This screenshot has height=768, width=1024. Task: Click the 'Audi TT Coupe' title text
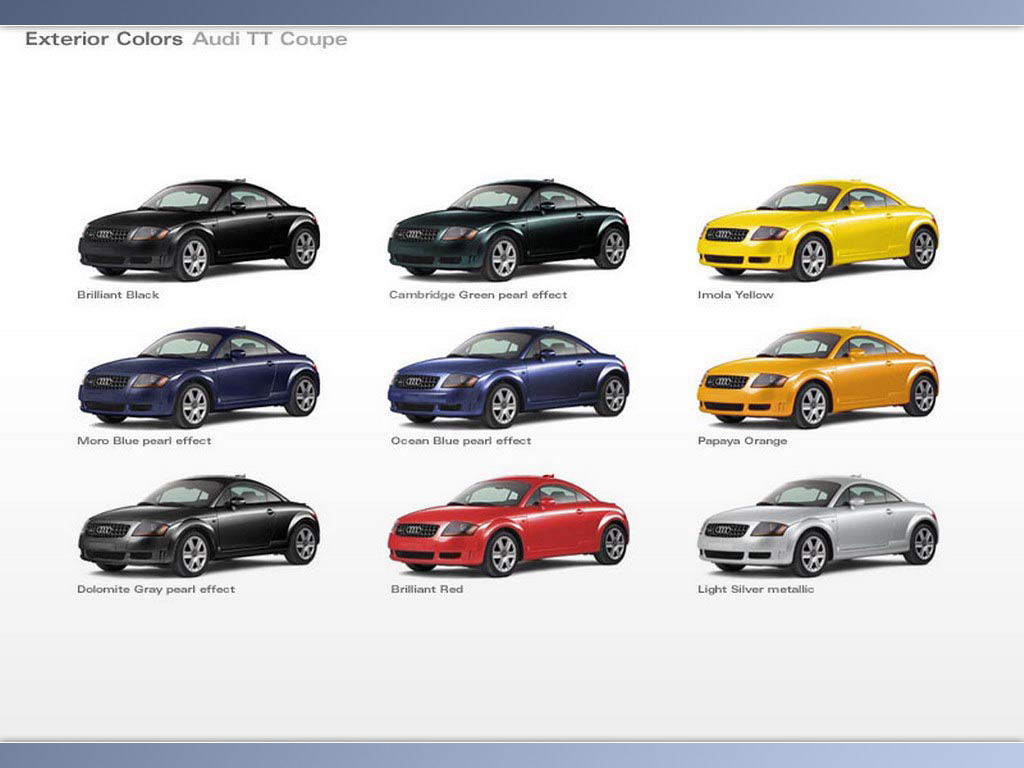(x=270, y=39)
